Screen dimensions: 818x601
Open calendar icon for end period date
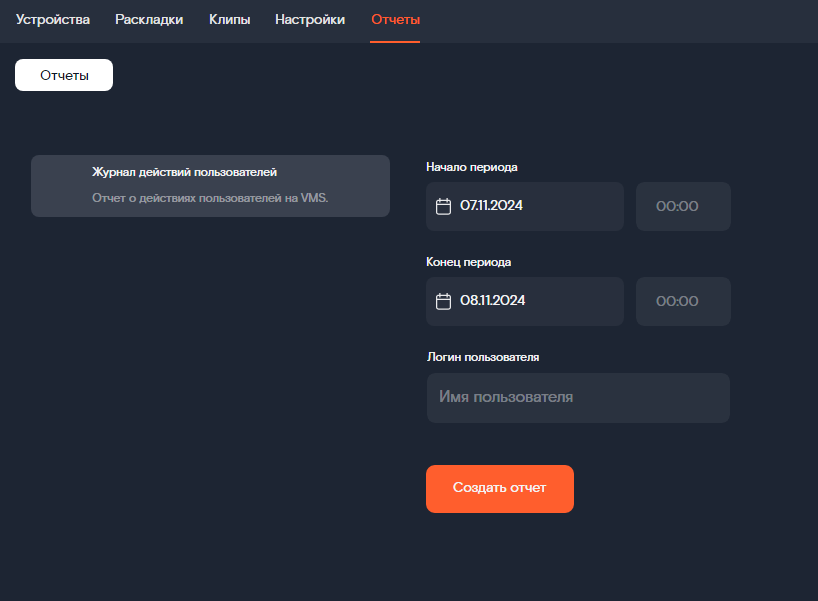point(444,301)
